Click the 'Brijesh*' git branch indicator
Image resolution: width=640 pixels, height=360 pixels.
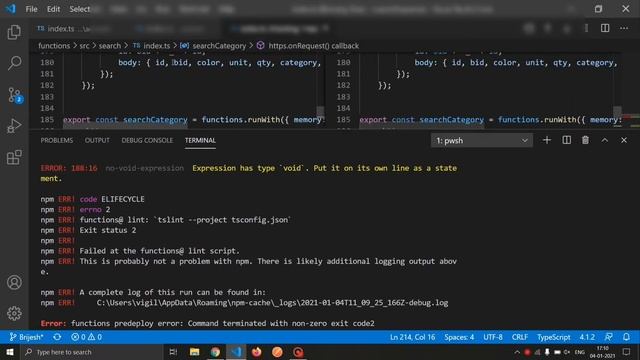(x=27, y=337)
